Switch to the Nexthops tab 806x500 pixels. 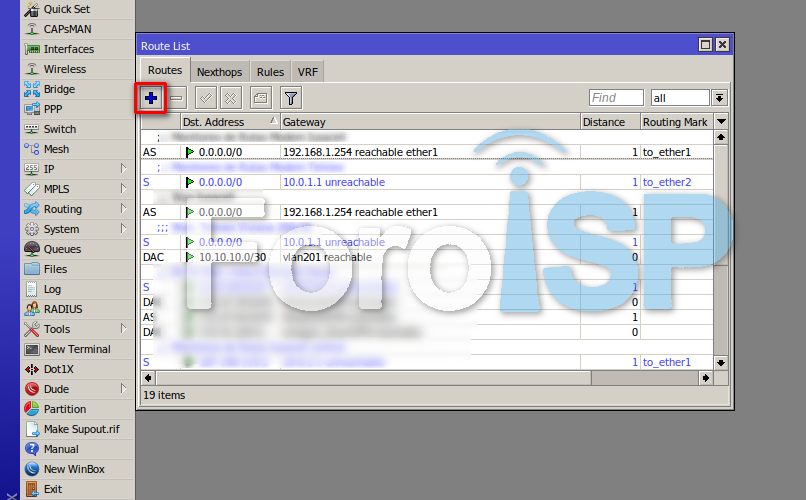tap(219, 72)
